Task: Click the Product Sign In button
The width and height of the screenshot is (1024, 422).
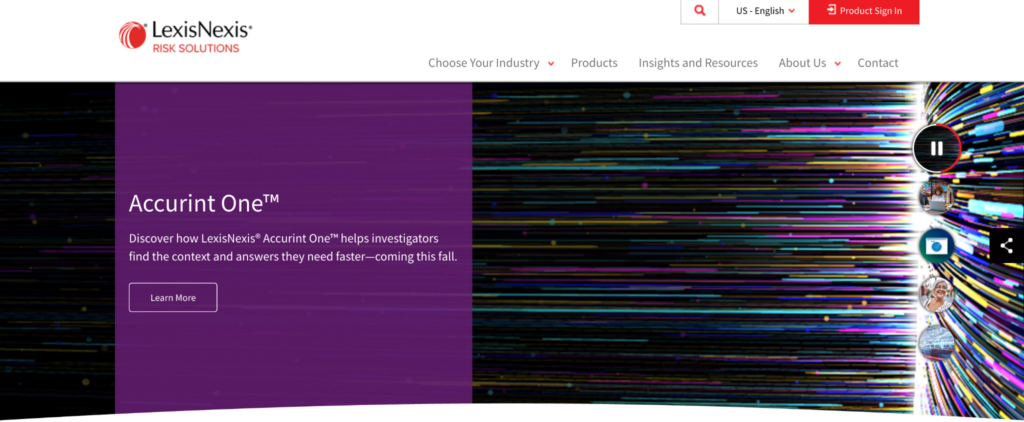Action: click(x=863, y=11)
